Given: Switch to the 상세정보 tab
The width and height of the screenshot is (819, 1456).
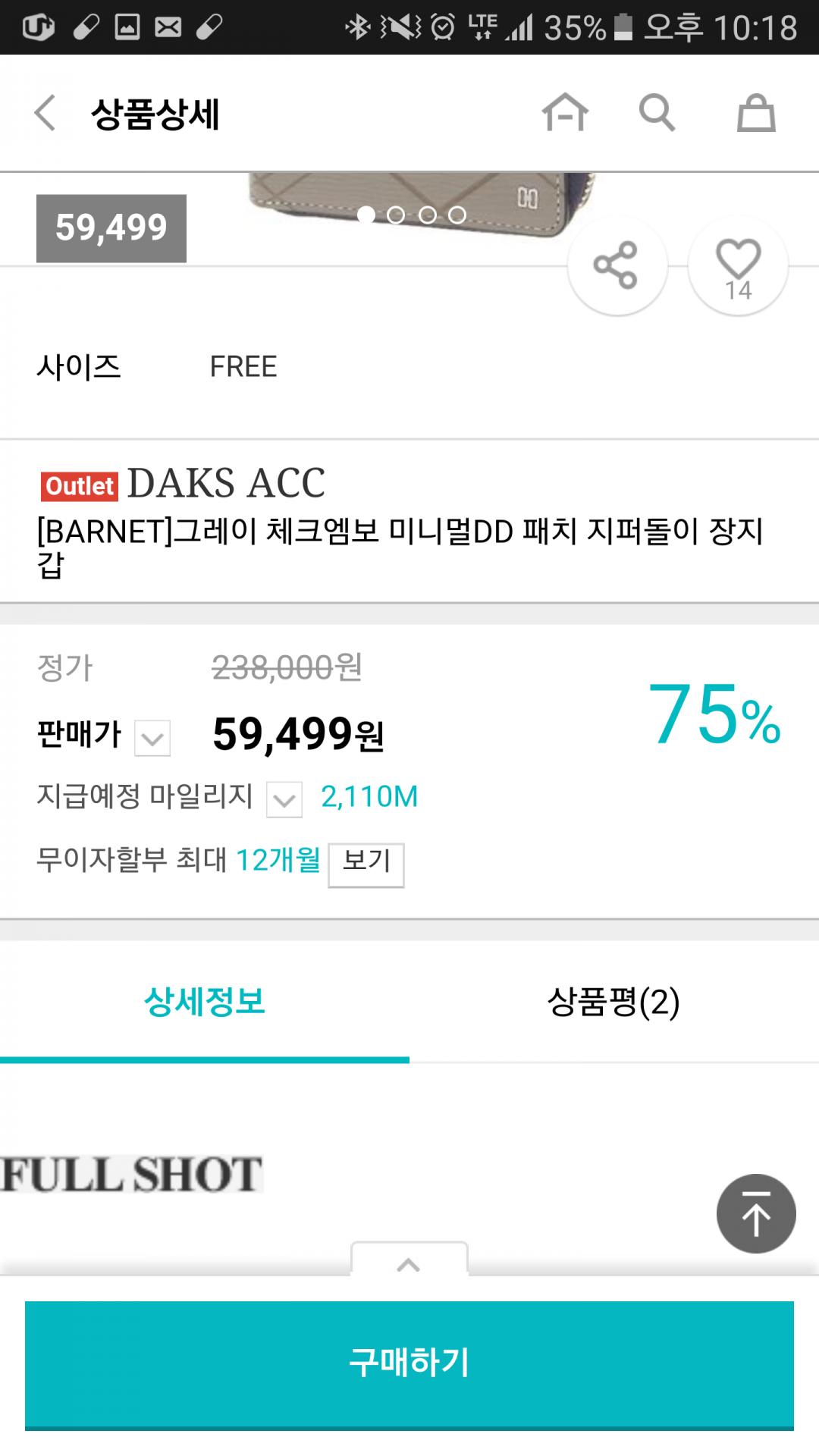Looking at the screenshot, I should pyautogui.click(x=205, y=1002).
